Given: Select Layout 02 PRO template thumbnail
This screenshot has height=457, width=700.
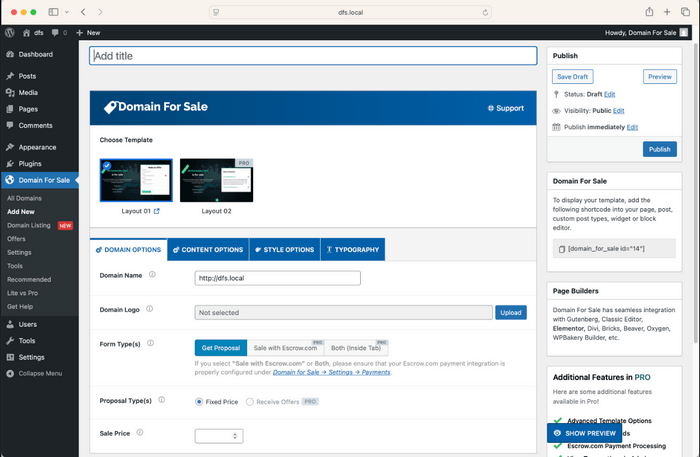Looking at the screenshot, I should 217,180.
